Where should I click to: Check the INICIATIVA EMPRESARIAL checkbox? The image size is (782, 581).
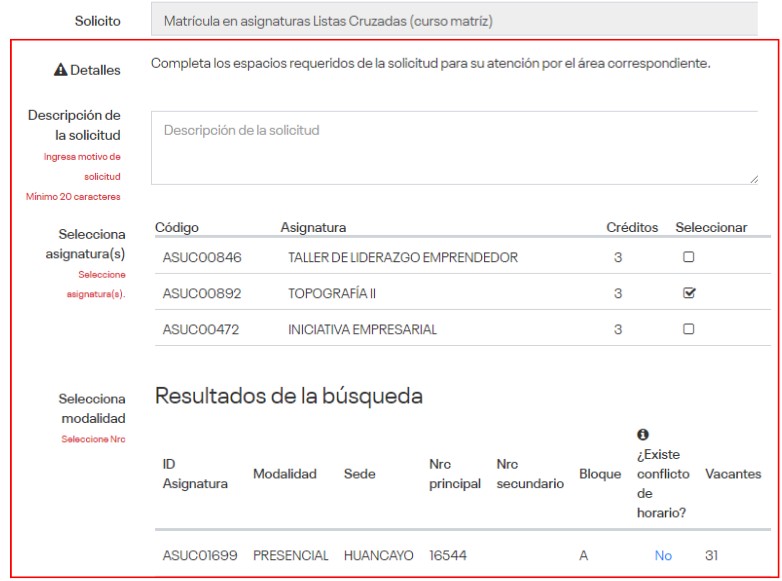pyautogui.click(x=688, y=329)
